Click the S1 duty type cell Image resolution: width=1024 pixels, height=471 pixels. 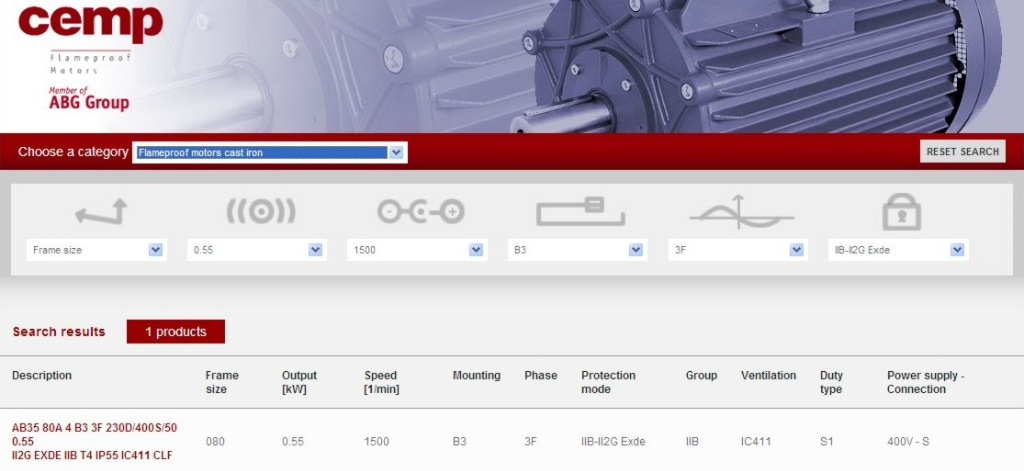[x=827, y=442]
